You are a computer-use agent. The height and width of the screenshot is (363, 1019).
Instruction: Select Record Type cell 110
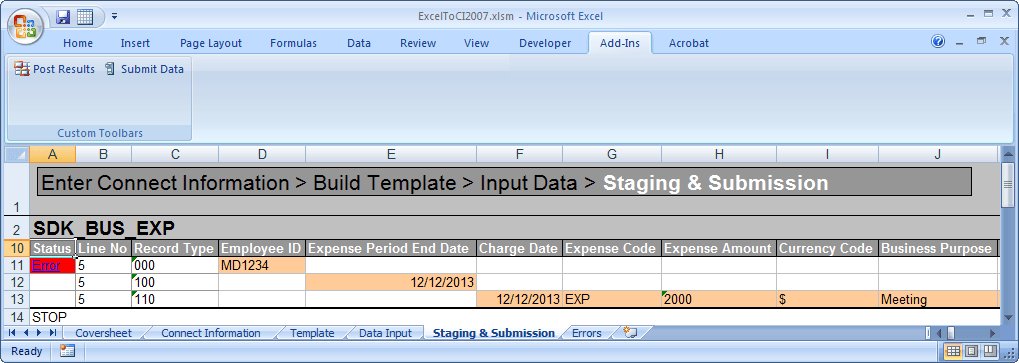tap(175, 299)
